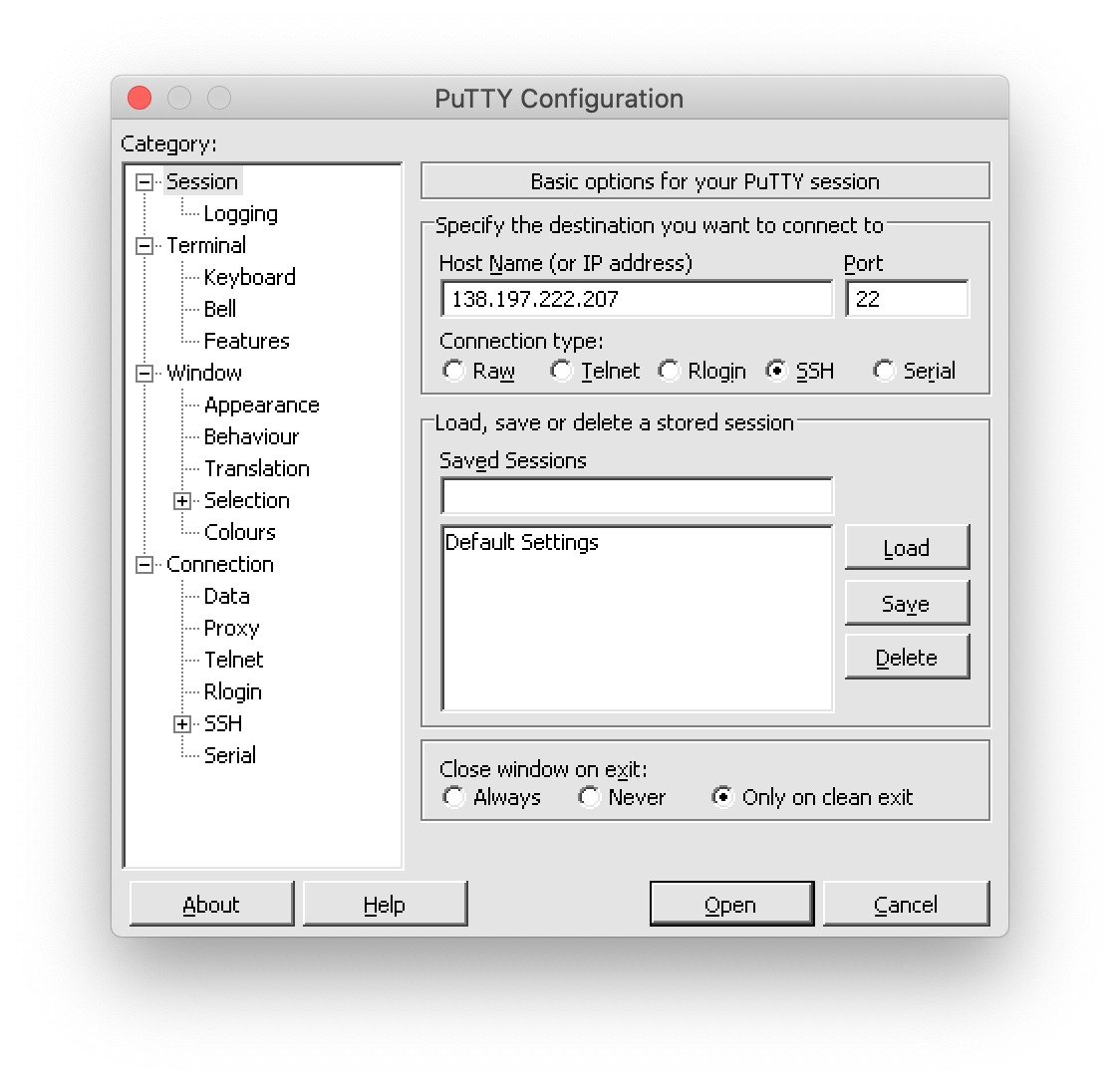
Task: Open Proxy settings
Action: 231,629
